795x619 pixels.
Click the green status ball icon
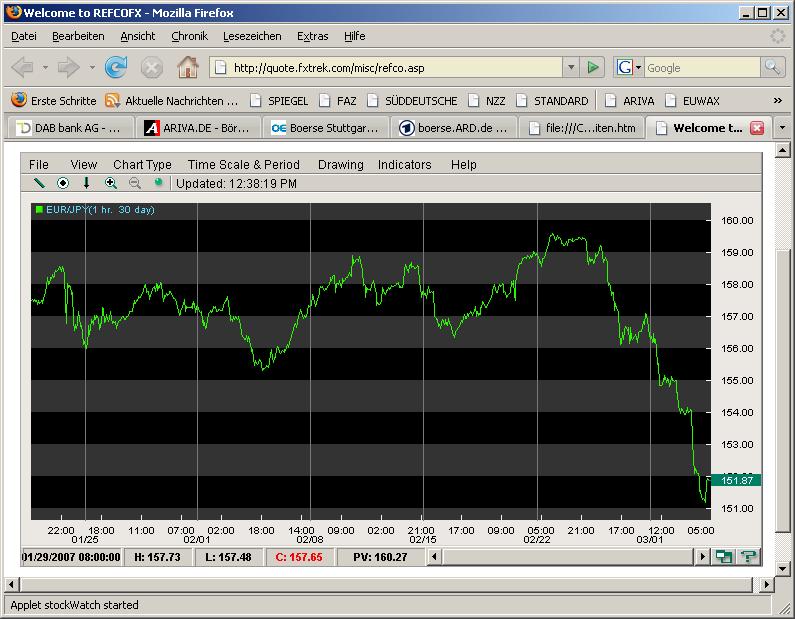pos(157,182)
